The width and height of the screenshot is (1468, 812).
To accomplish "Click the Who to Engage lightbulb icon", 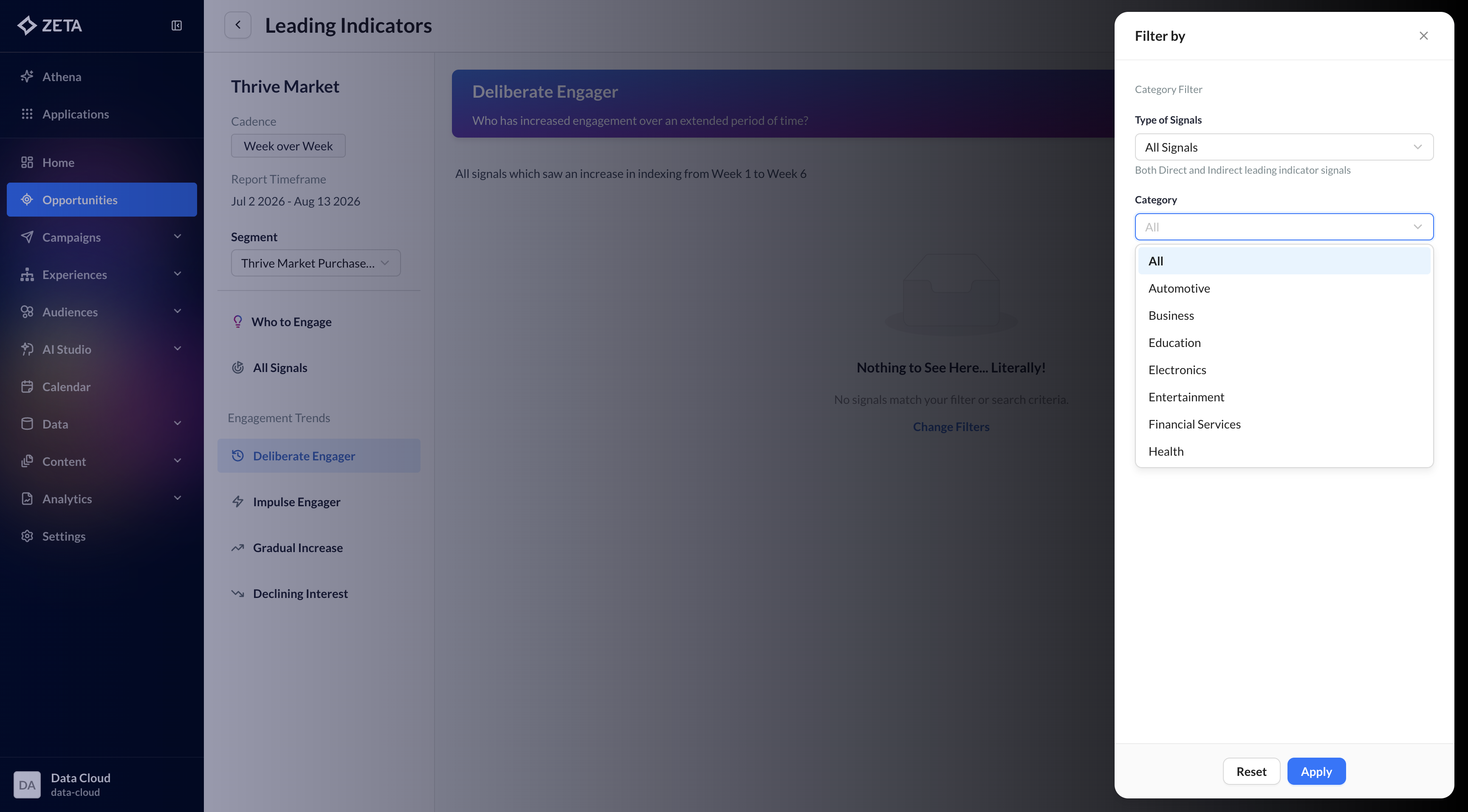I will pyautogui.click(x=237, y=322).
